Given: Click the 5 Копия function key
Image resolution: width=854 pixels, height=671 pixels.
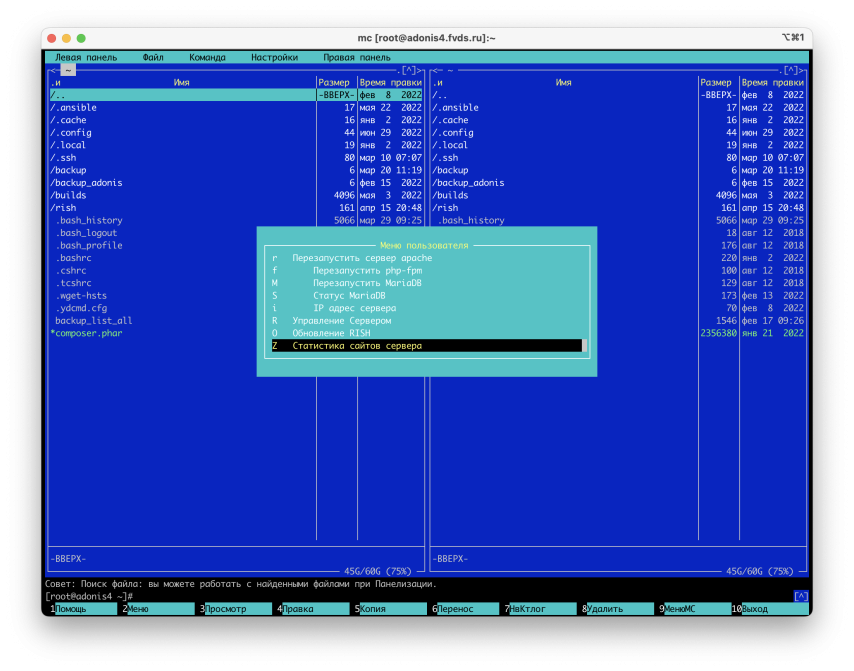Looking at the screenshot, I should pos(391,609).
